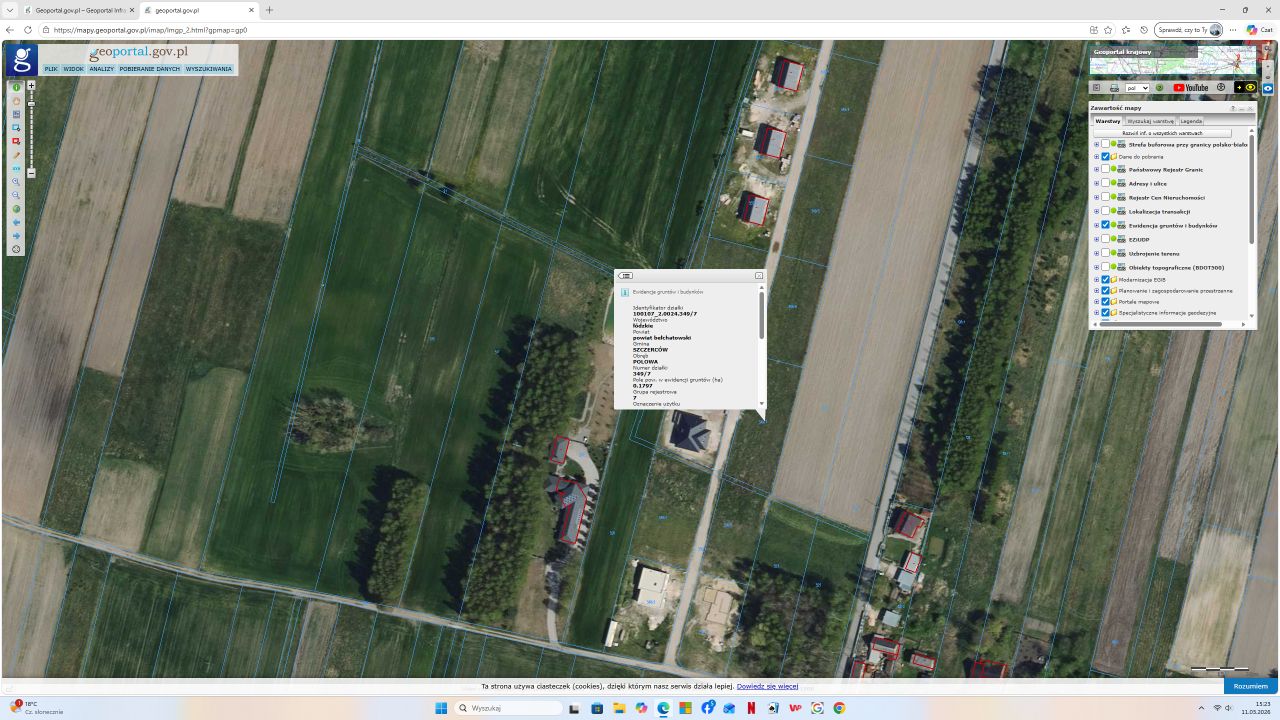The width and height of the screenshot is (1280, 720).
Task: Enable the Adresy i ulice layer
Action: (1105, 184)
